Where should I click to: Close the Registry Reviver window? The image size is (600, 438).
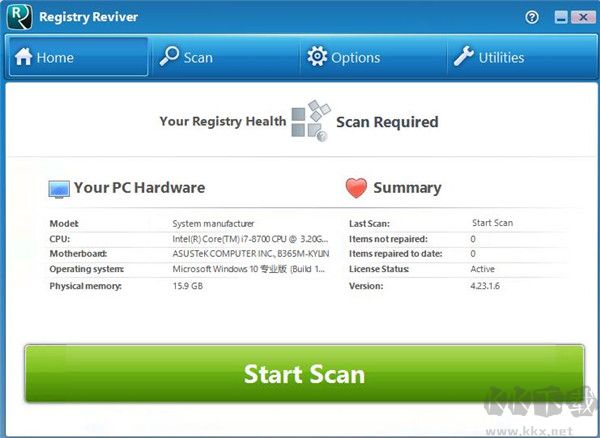583,17
